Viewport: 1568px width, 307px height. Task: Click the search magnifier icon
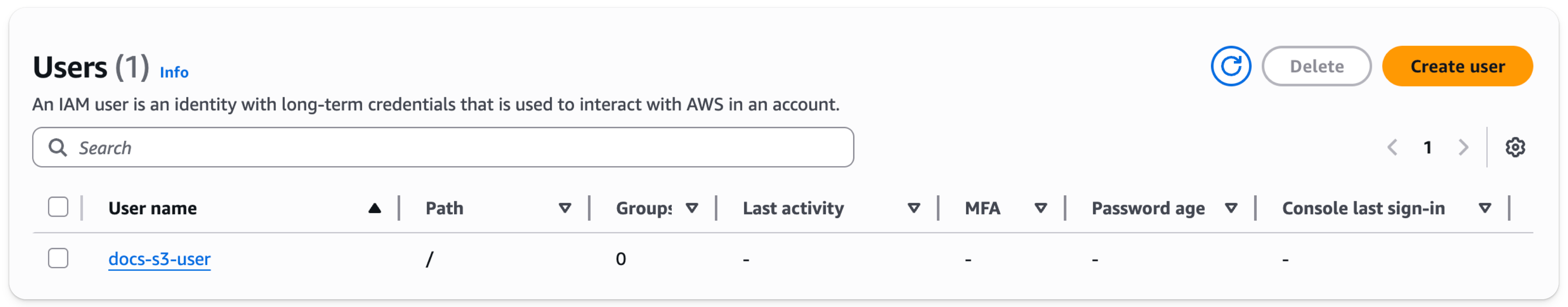(59, 147)
